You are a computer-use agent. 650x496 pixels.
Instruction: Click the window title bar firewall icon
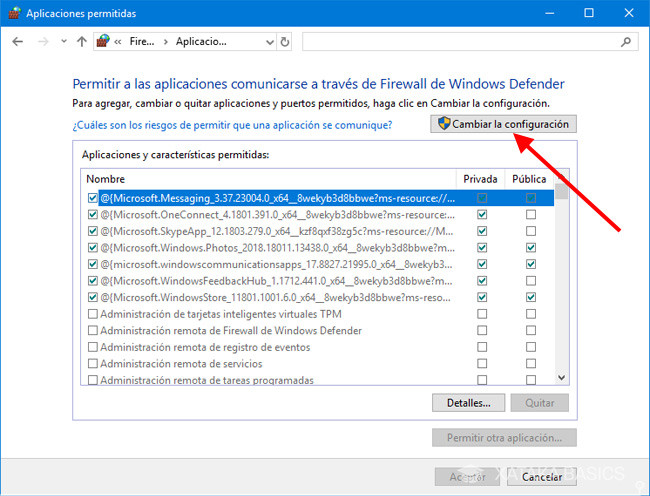pos(14,13)
